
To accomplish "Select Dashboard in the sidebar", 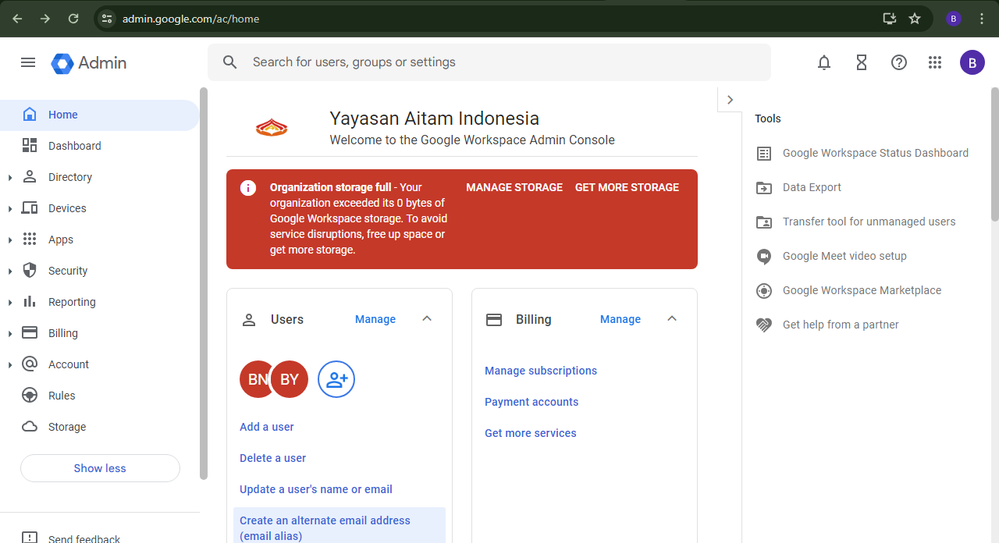I will [x=100, y=146].
